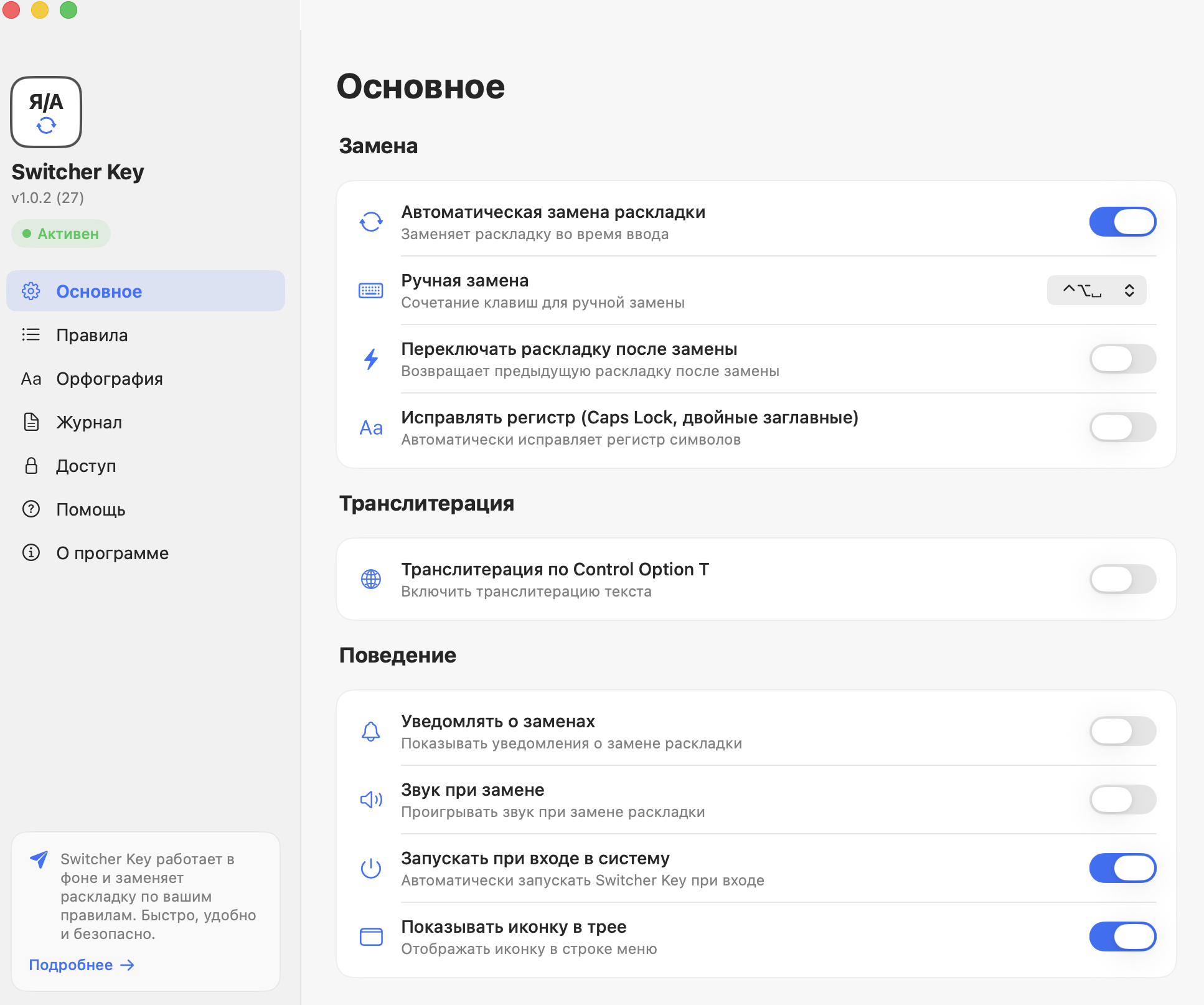Viewport: 1204px width, 1005px height.
Task: Click the Активен status badge
Action: (x=61, y=234)
